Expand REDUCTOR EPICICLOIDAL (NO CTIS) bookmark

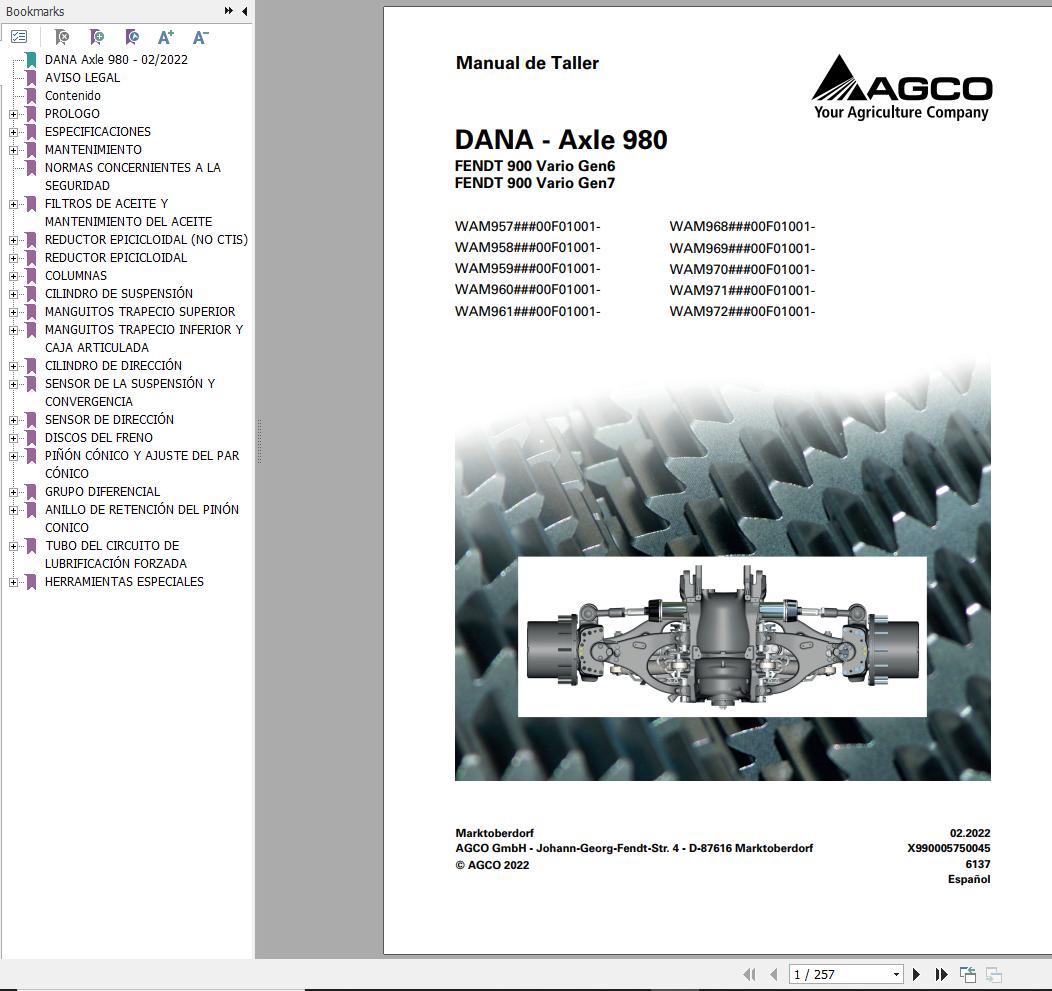pyautogui.click(x=13, y=240)
